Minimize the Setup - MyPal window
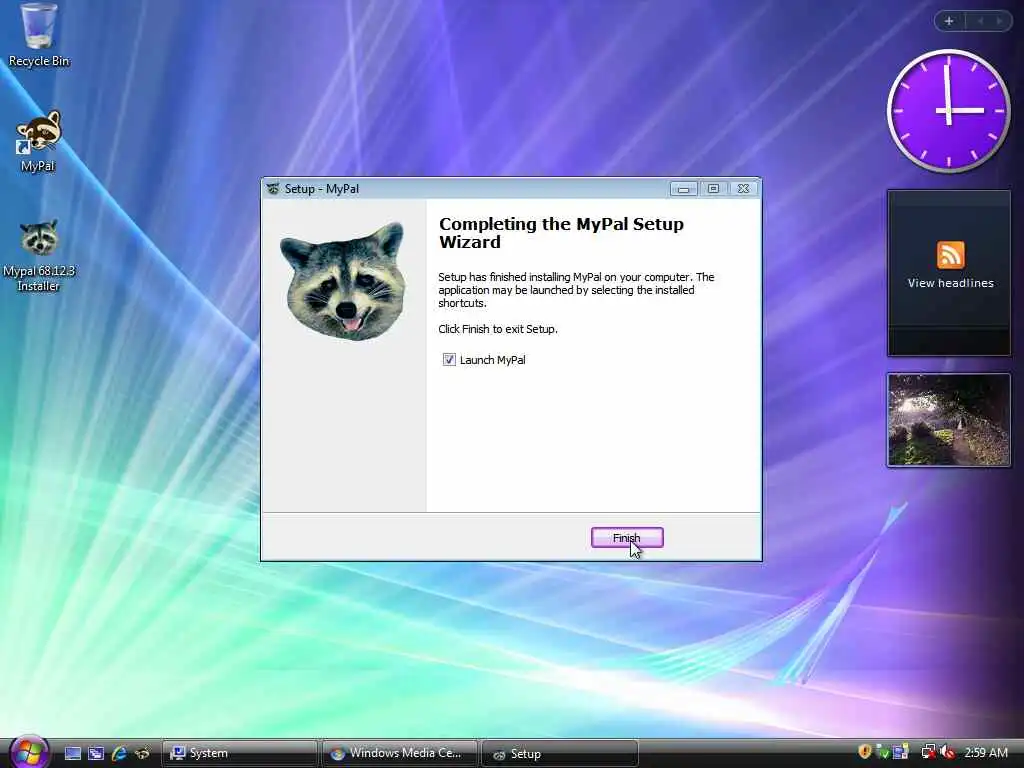 pyautogui.click(x=683, y=189)
